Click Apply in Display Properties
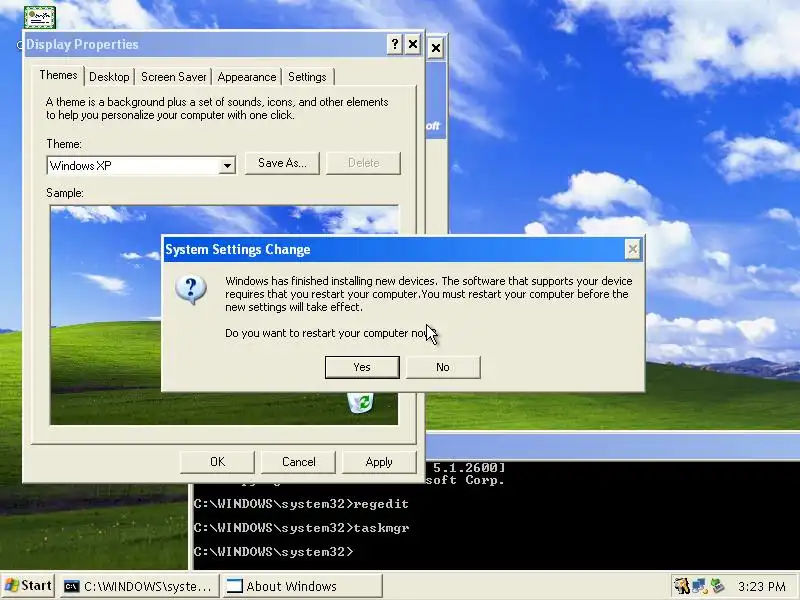 click(x=379, y=462)
